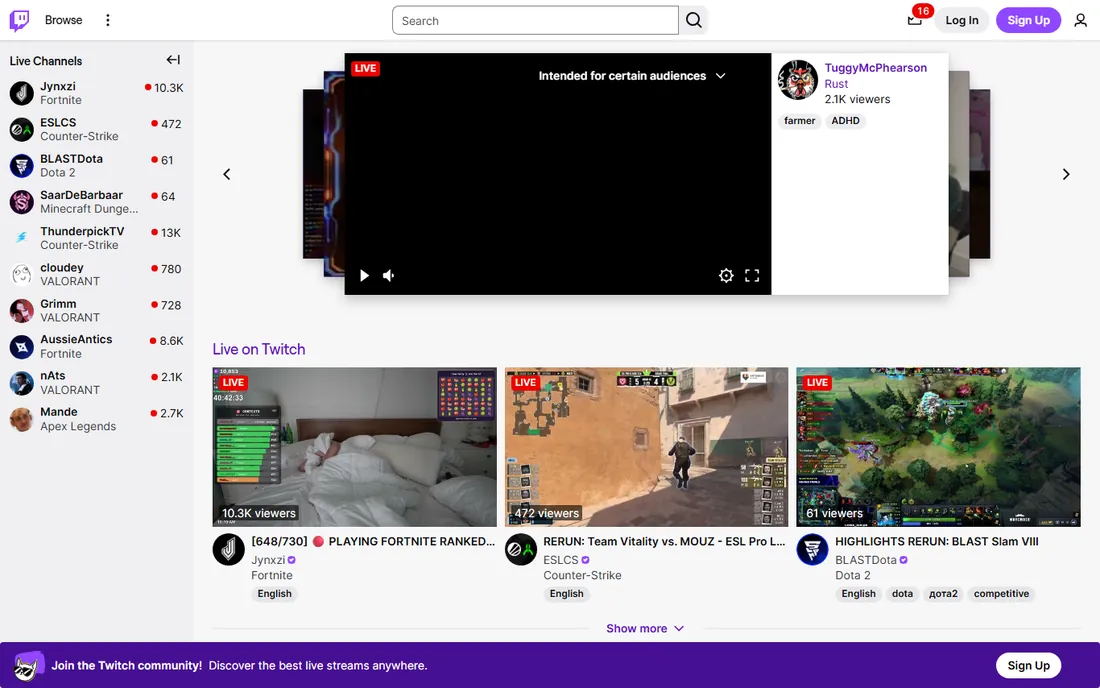Open player settings gear
The image size is (1100, 688).
pyautogui.click(x=726, y=276)
